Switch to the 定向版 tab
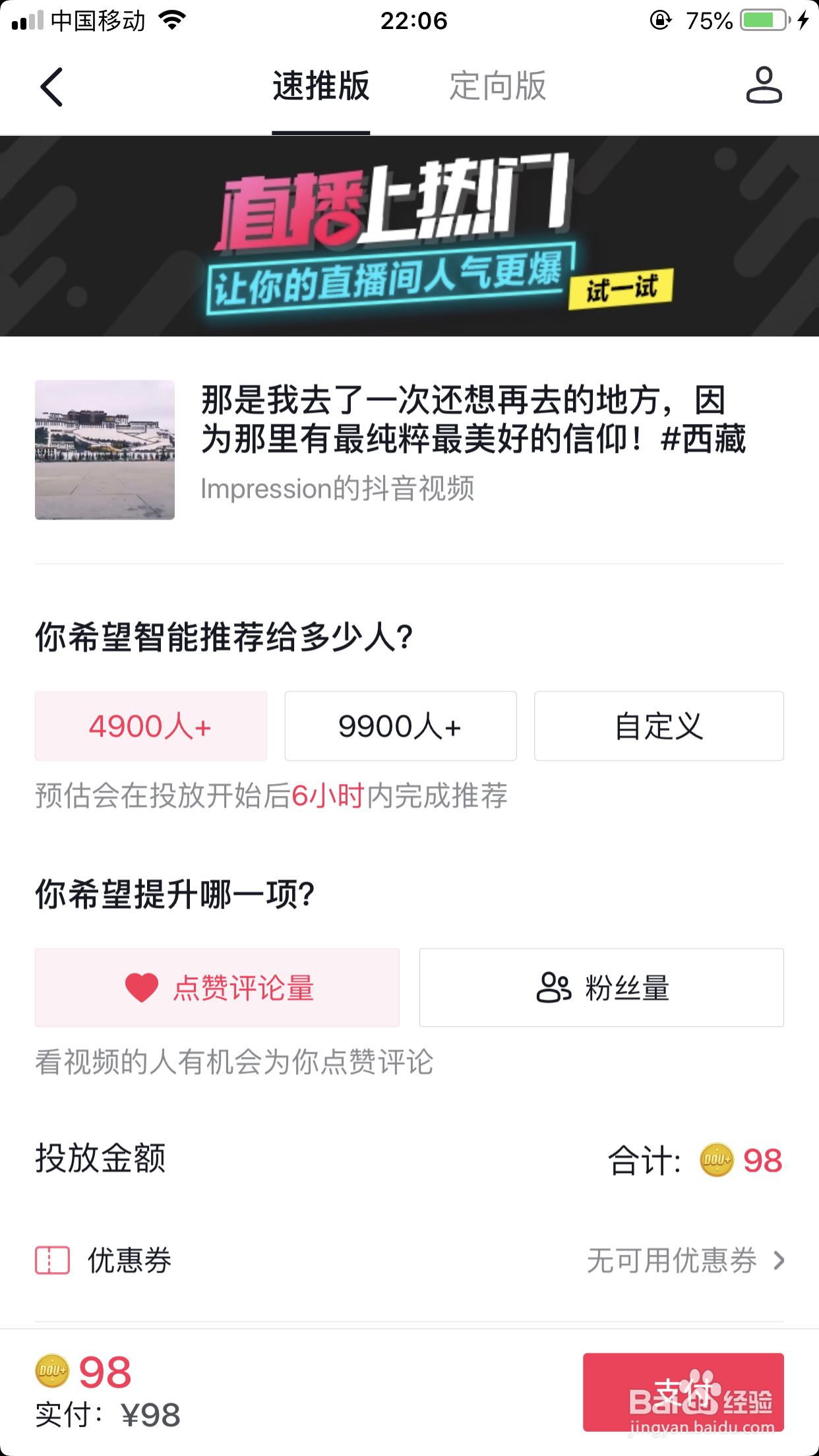The width and height of the screenshot is (819, 1456). (498, 86)
